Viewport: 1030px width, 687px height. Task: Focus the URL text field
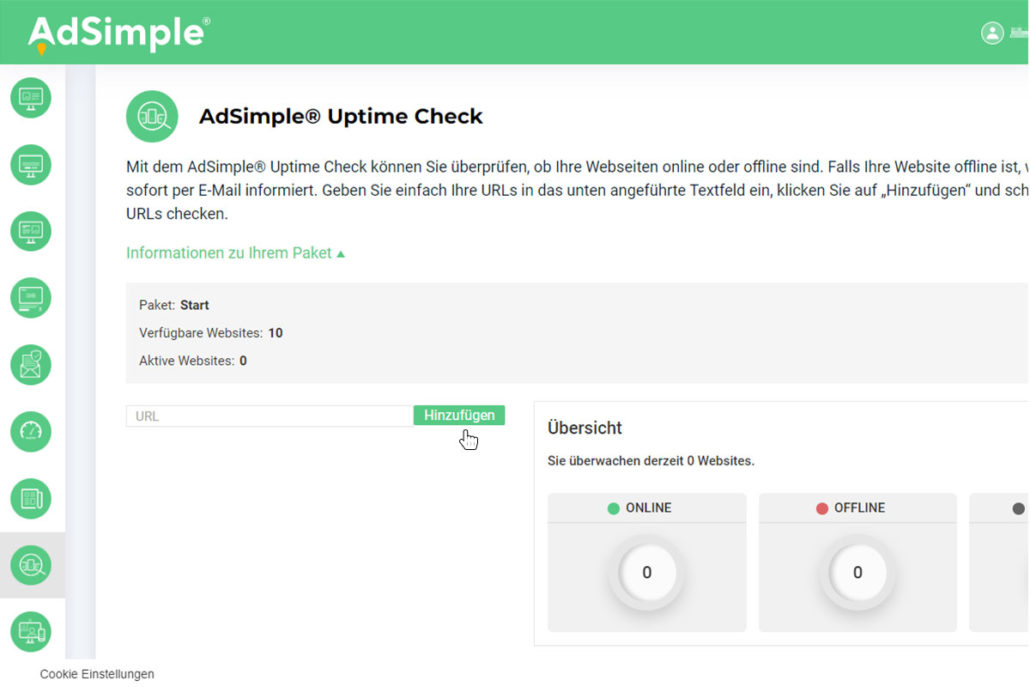pos(268,416)
